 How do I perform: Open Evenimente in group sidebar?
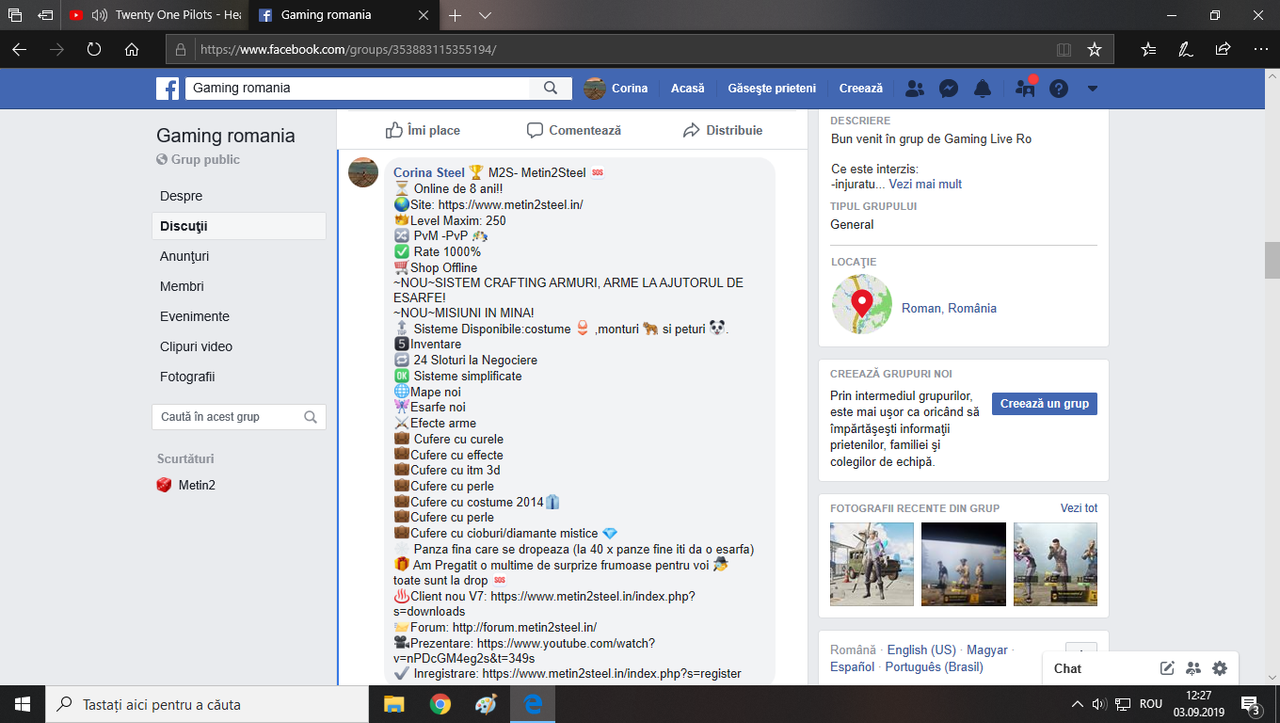195,316
